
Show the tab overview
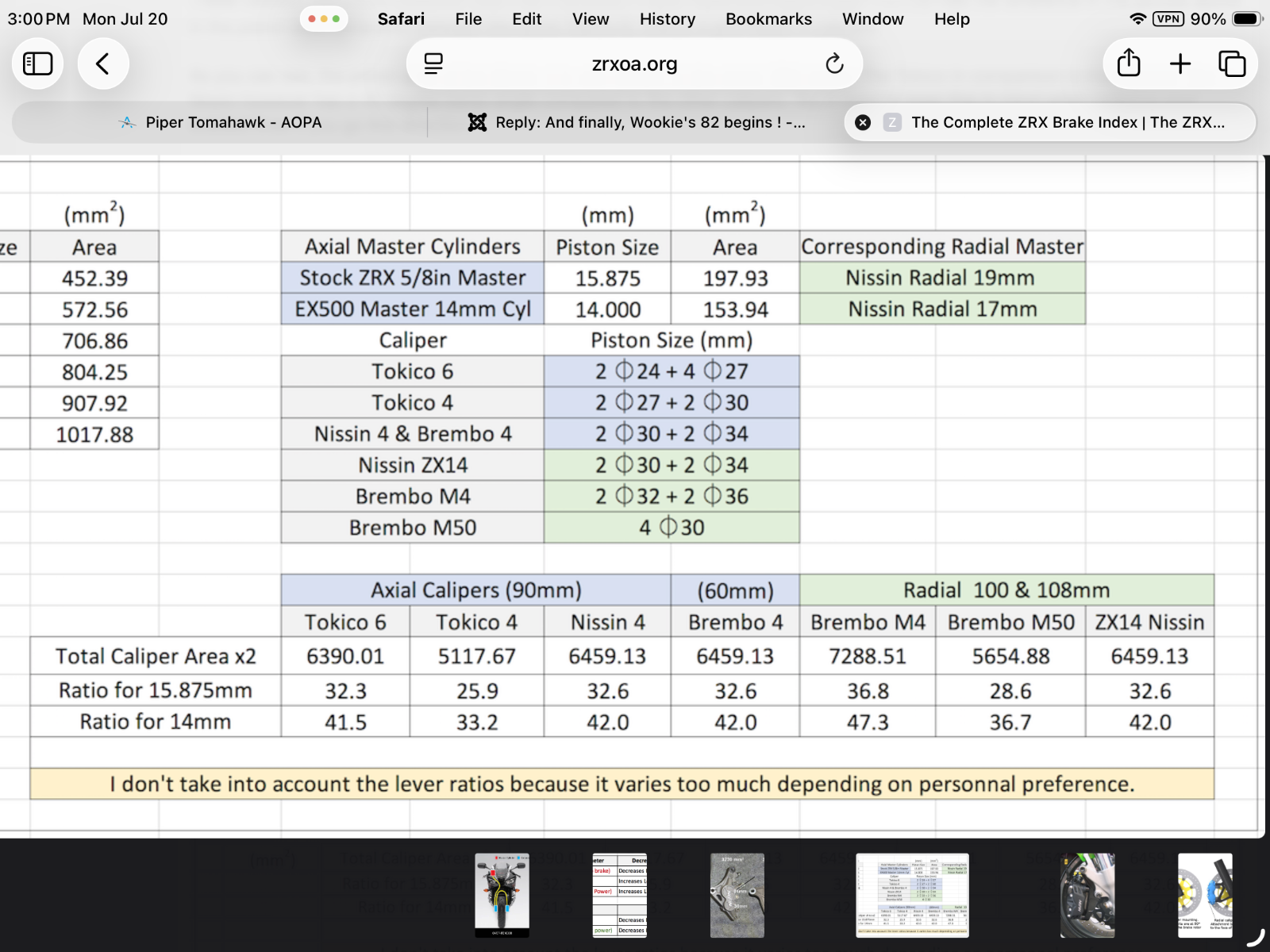[x=1232, y=63]
